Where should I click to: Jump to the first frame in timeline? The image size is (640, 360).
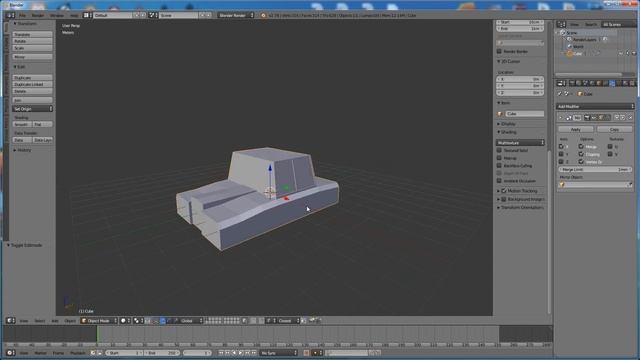tap(221, 353)
